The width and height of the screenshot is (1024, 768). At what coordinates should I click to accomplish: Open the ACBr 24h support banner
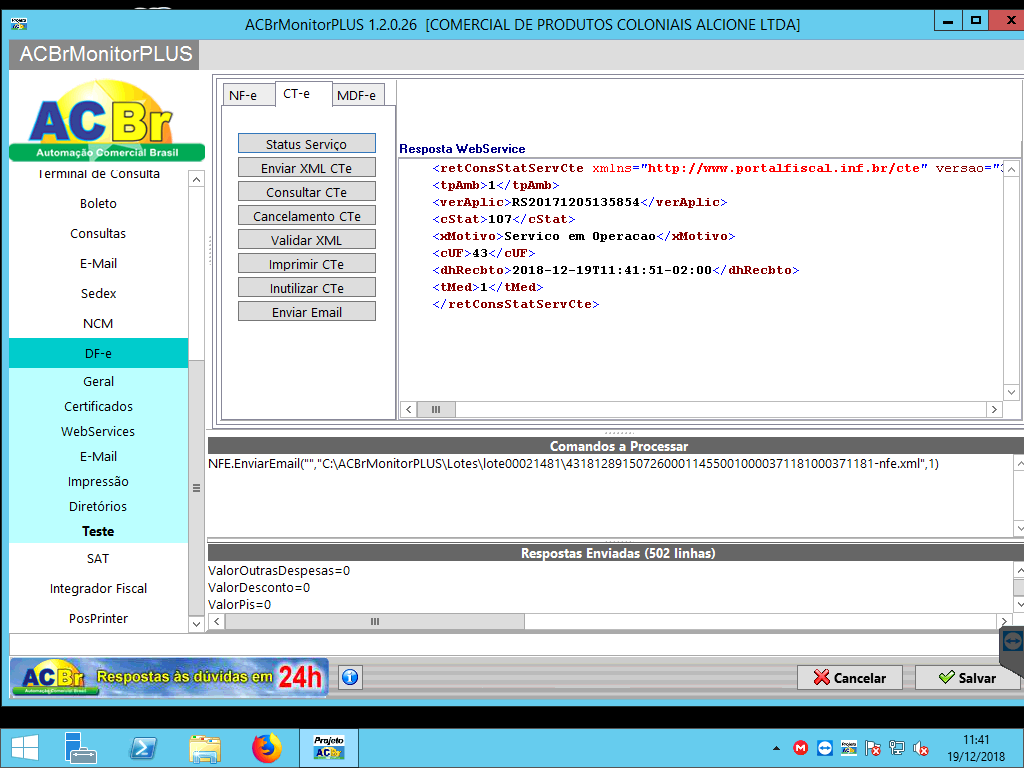(169, 677)
